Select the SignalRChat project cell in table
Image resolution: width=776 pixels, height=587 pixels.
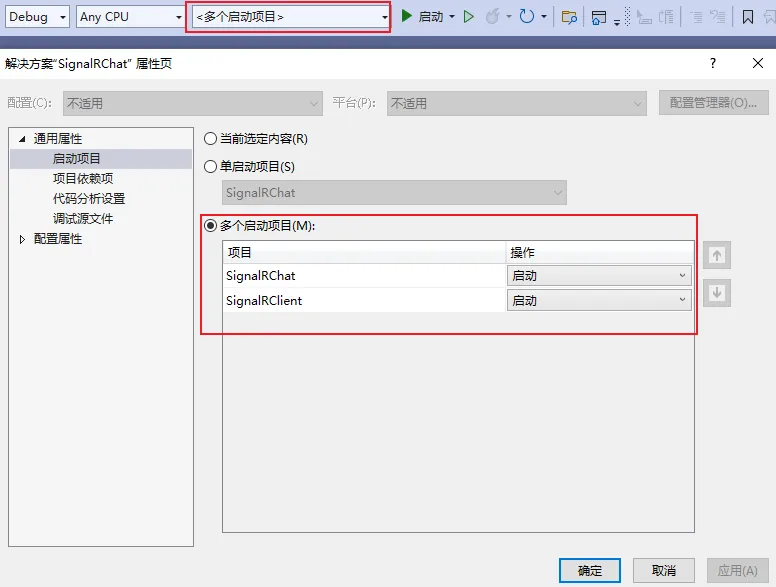point(364,276)
